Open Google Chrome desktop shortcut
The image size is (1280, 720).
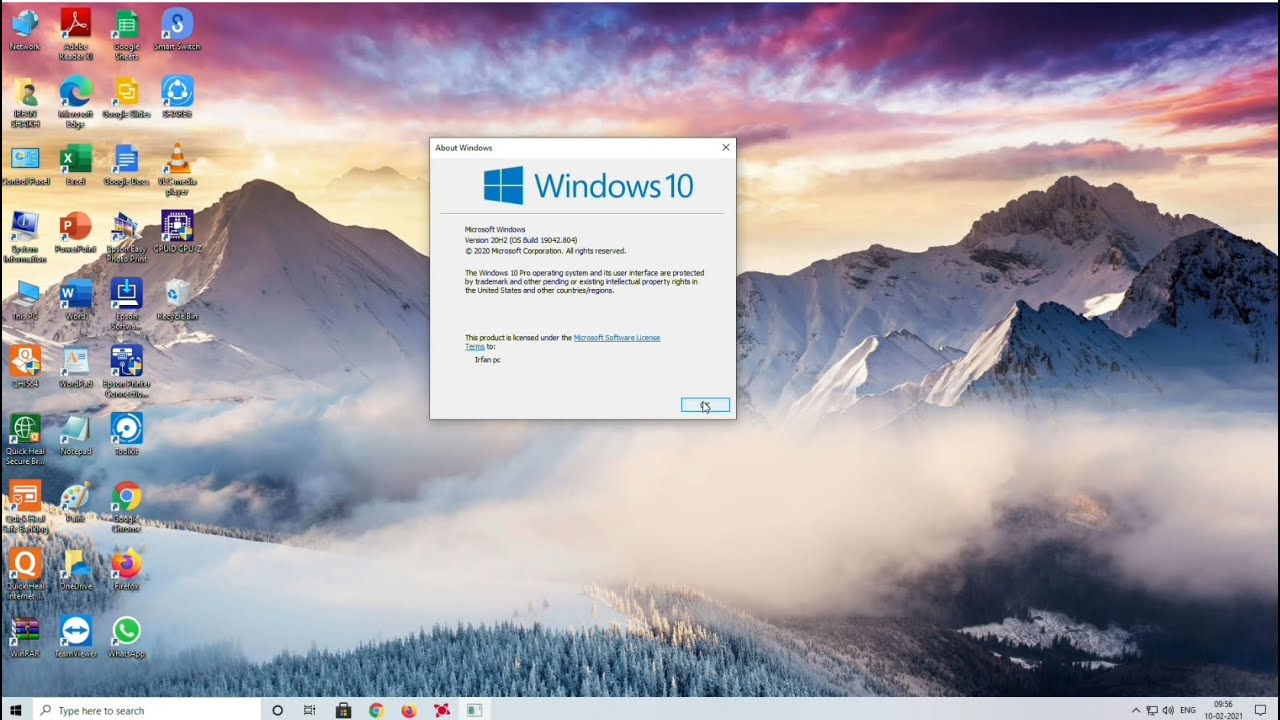tap(126, 506)
